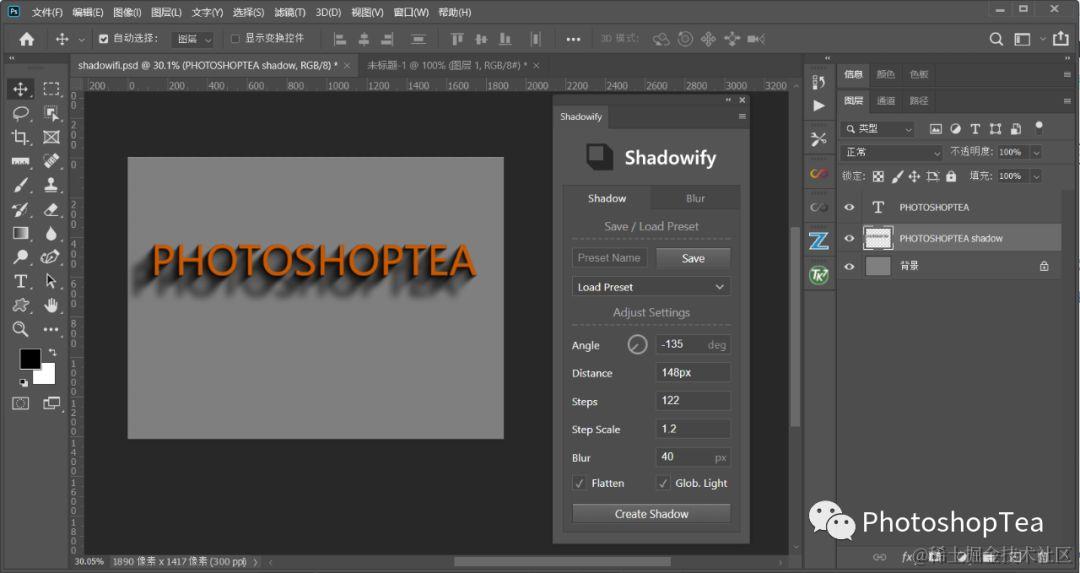
Task: Select the Gradient tool
Action: click(21, 233)
